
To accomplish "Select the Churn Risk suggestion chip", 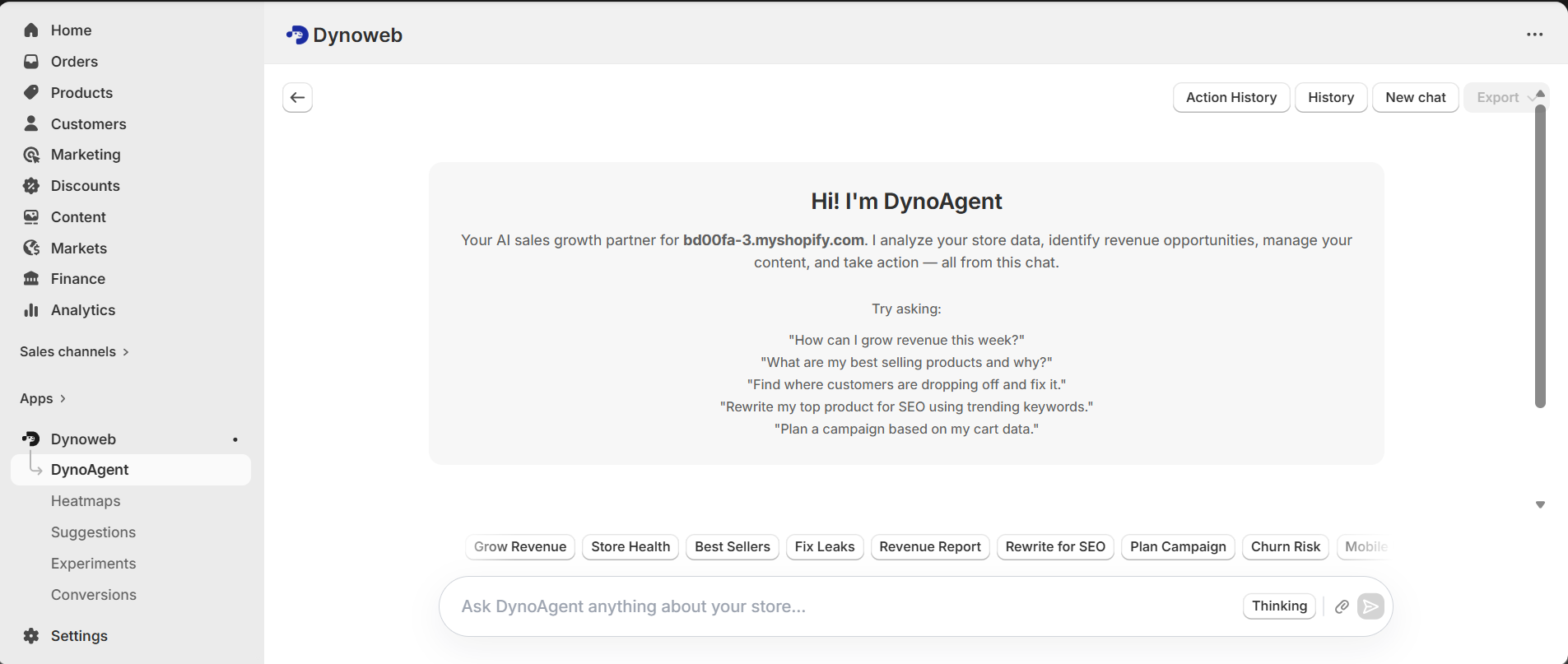I will click(1285, 547).
